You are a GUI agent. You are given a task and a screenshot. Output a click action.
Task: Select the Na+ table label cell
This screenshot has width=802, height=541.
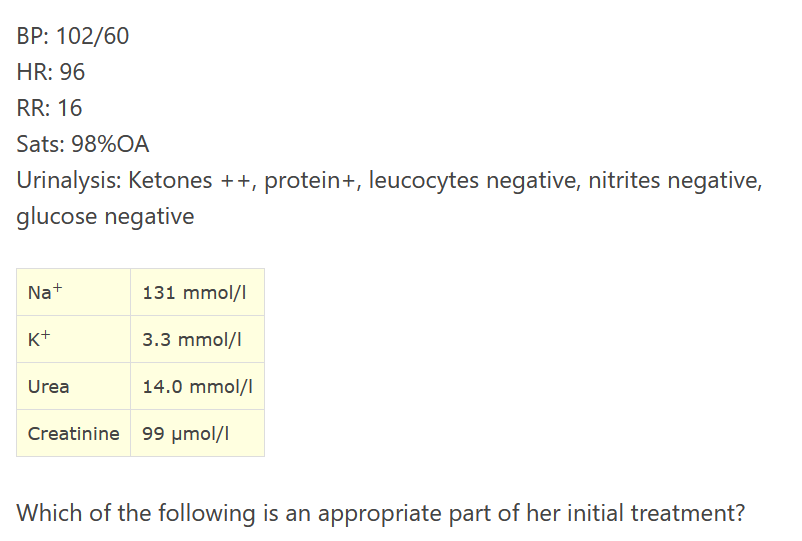(x=74, y=292)
